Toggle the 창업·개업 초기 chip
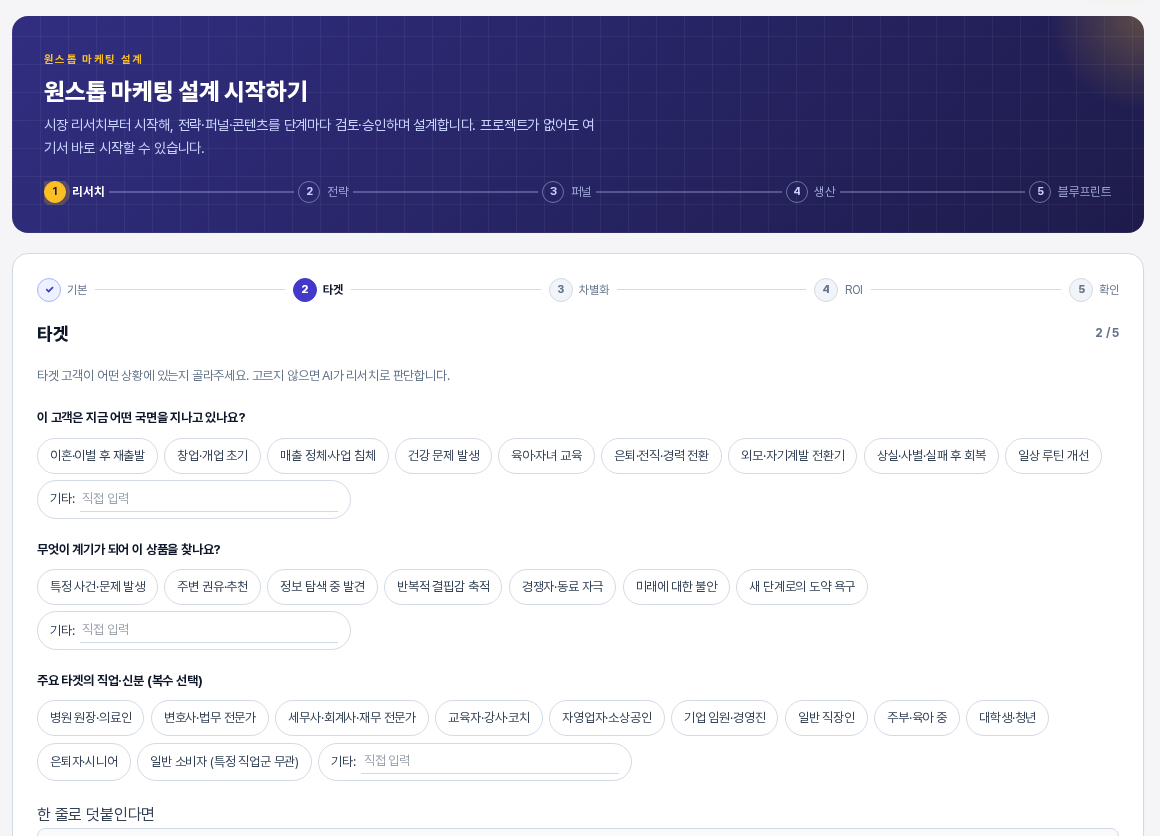 click(x=212, y=456)
